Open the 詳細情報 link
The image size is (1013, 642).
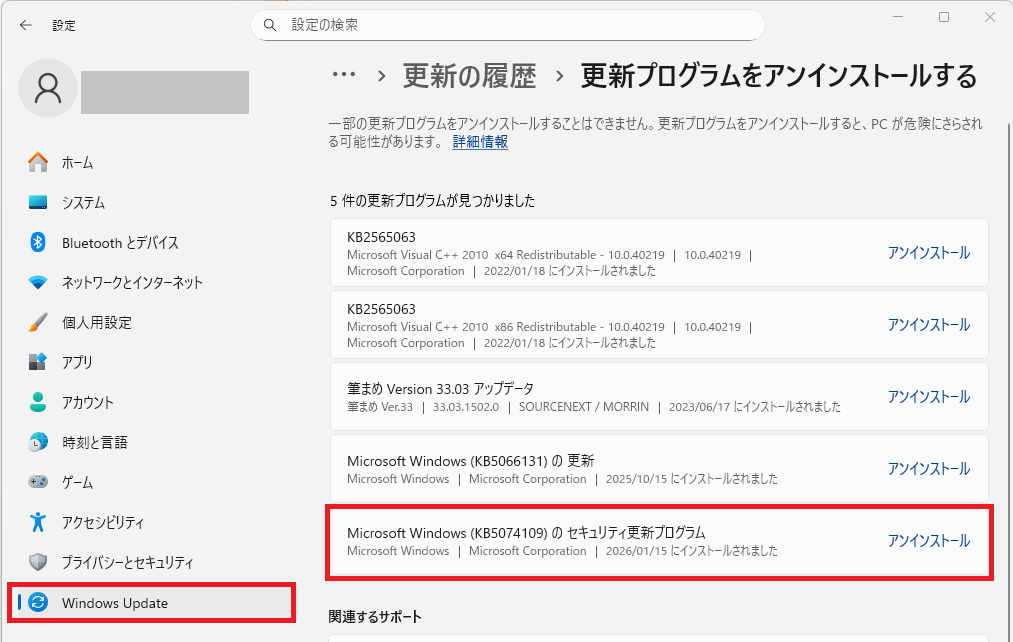point(480,141)
